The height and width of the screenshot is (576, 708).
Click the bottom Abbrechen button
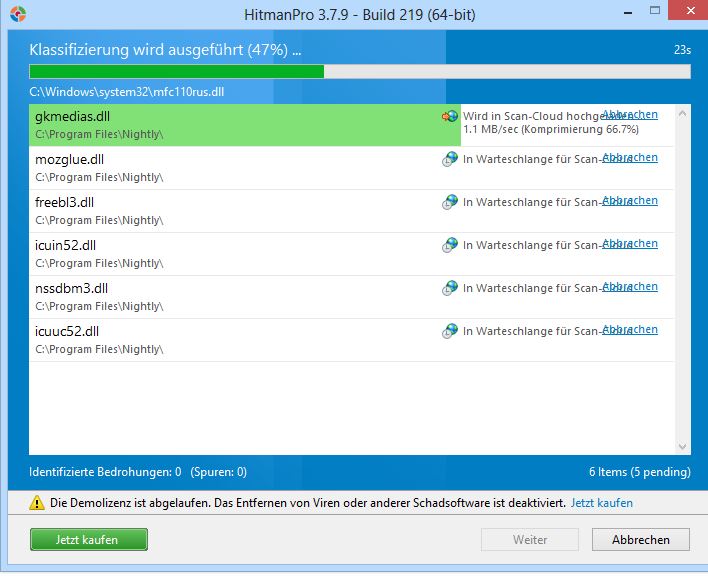(641, 540)
